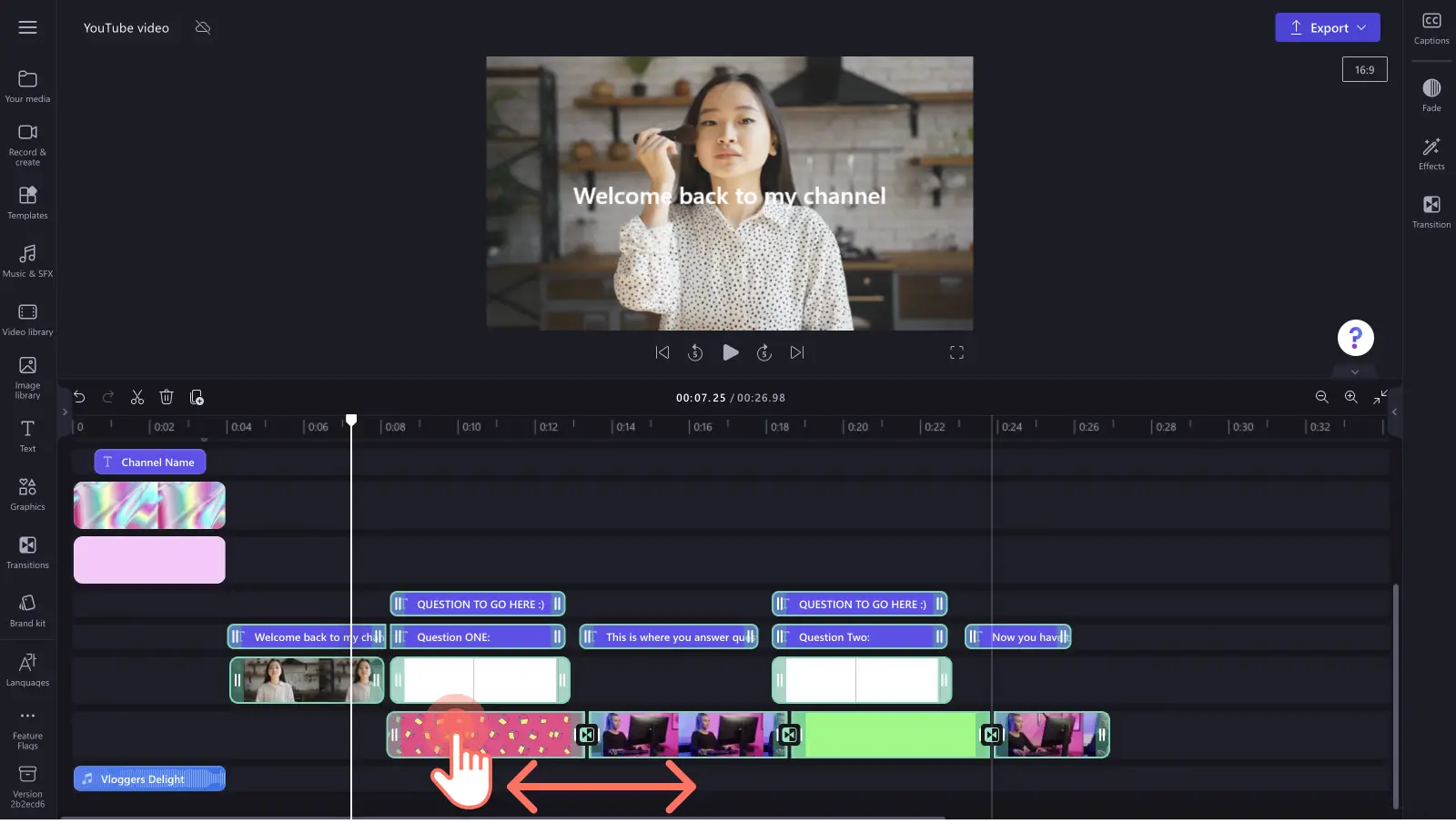Split clip with the scissors tool

pyautogui.click(x=137, y=397)
